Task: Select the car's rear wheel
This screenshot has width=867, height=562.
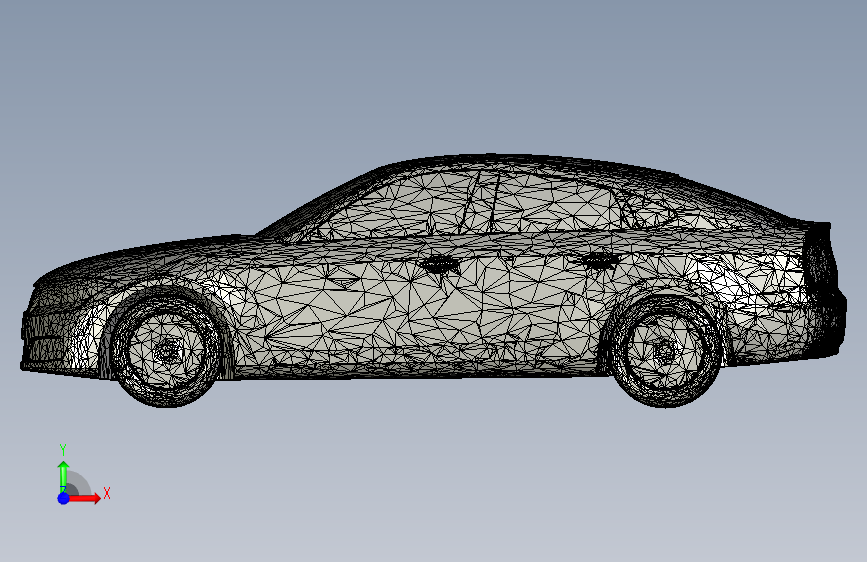Action: tap(665, 352)
